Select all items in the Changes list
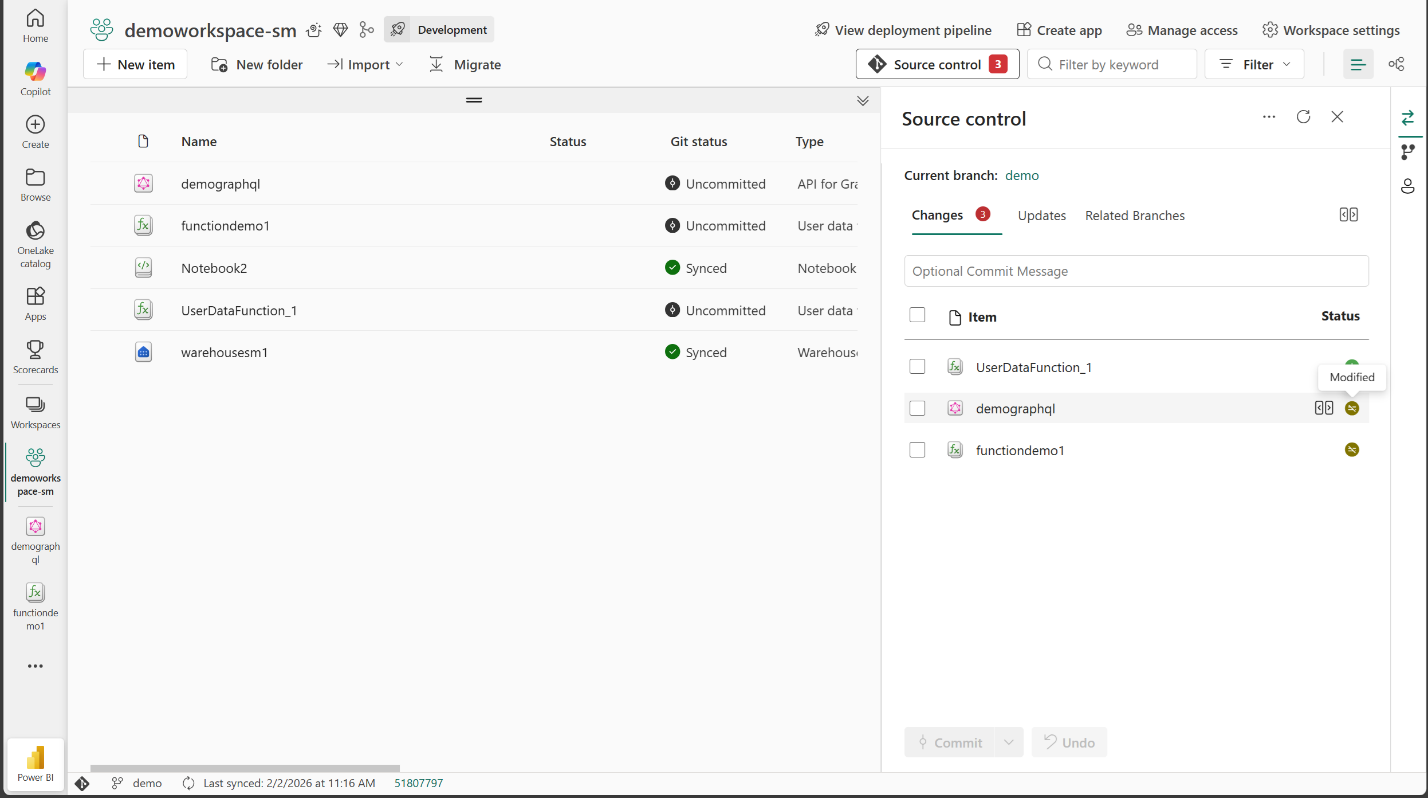Viewport: 1428px width, 798px height. click(x=917, y=314)
